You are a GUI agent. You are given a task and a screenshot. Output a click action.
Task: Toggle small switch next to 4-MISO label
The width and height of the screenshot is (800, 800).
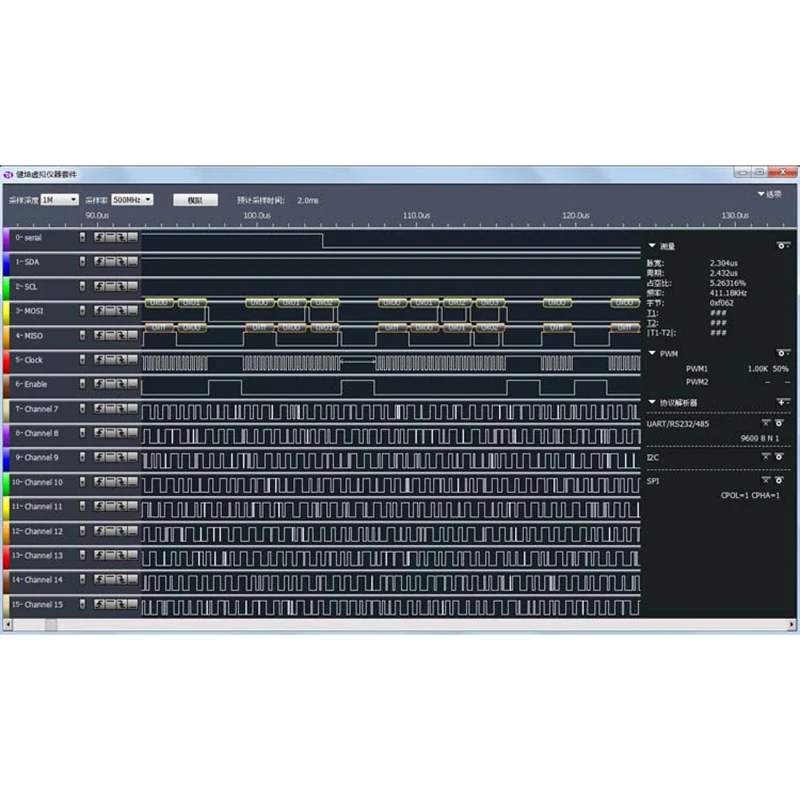pos(82,335)
